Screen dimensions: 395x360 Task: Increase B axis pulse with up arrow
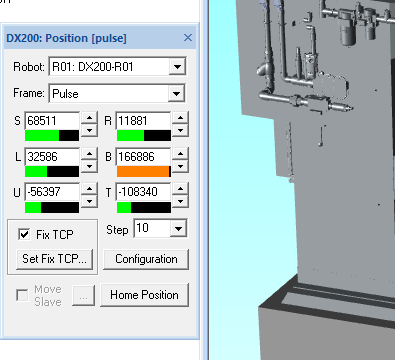[180, 153]
